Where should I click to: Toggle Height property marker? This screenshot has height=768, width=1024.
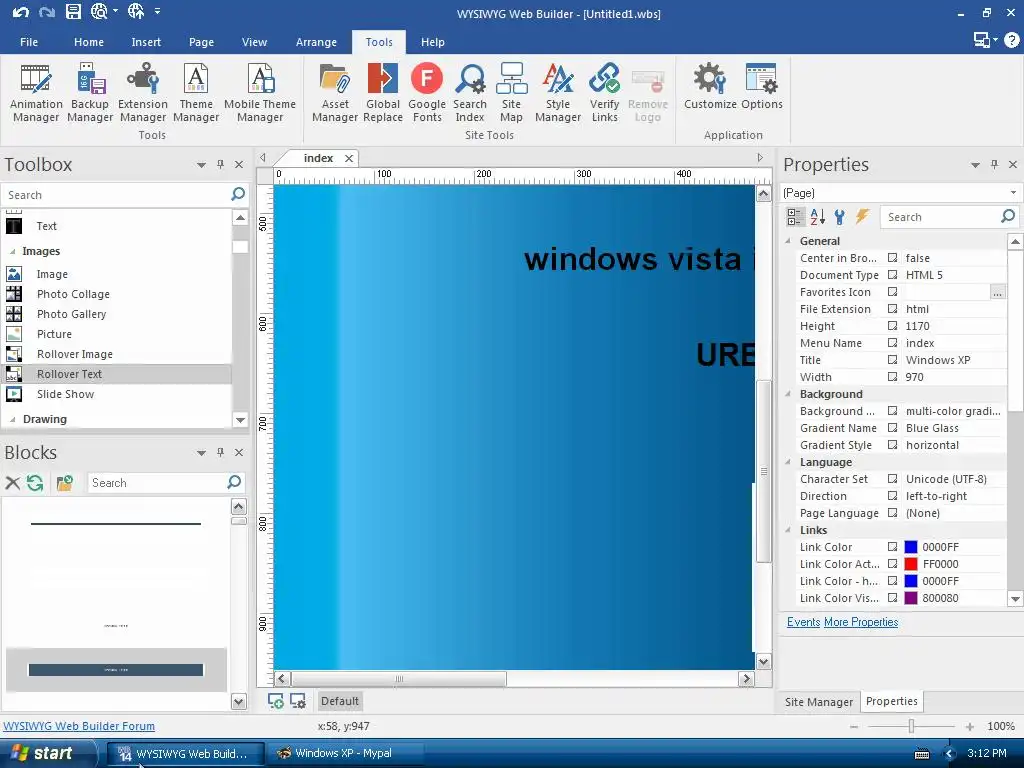(x=892, y=326)
